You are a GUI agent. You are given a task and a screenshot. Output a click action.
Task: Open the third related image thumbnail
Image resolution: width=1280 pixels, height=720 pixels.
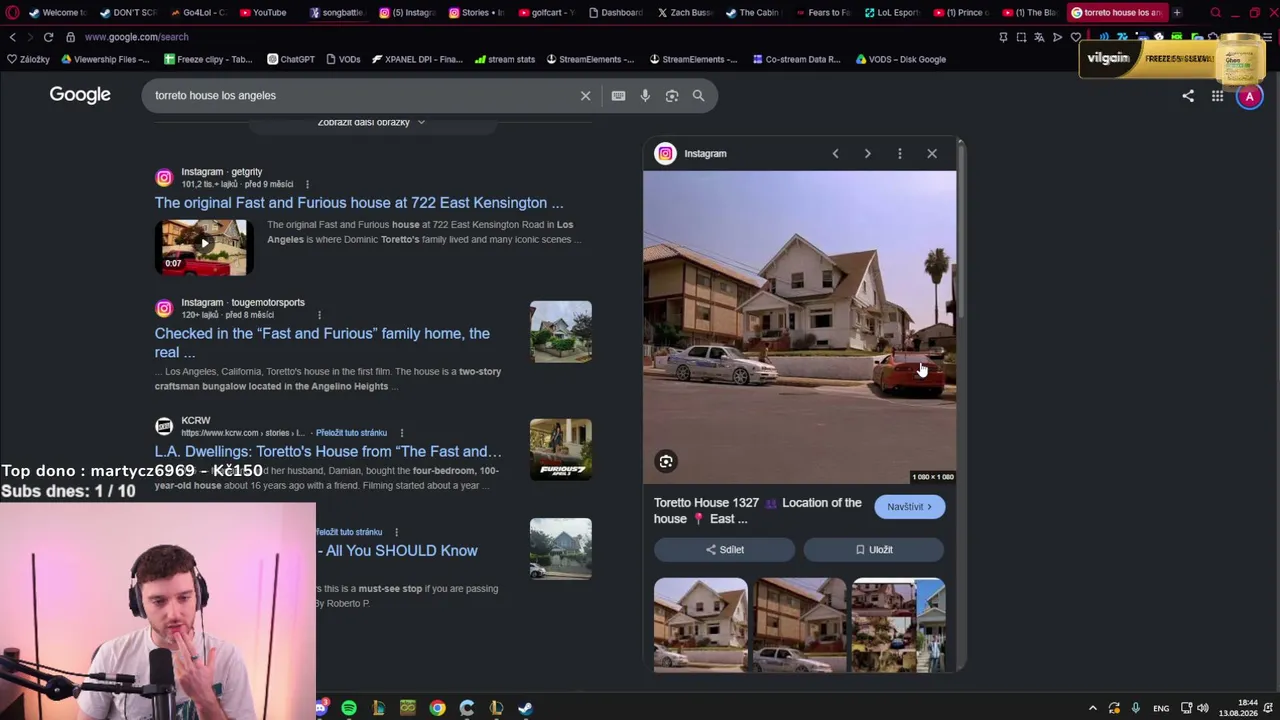tap(898, 624)
